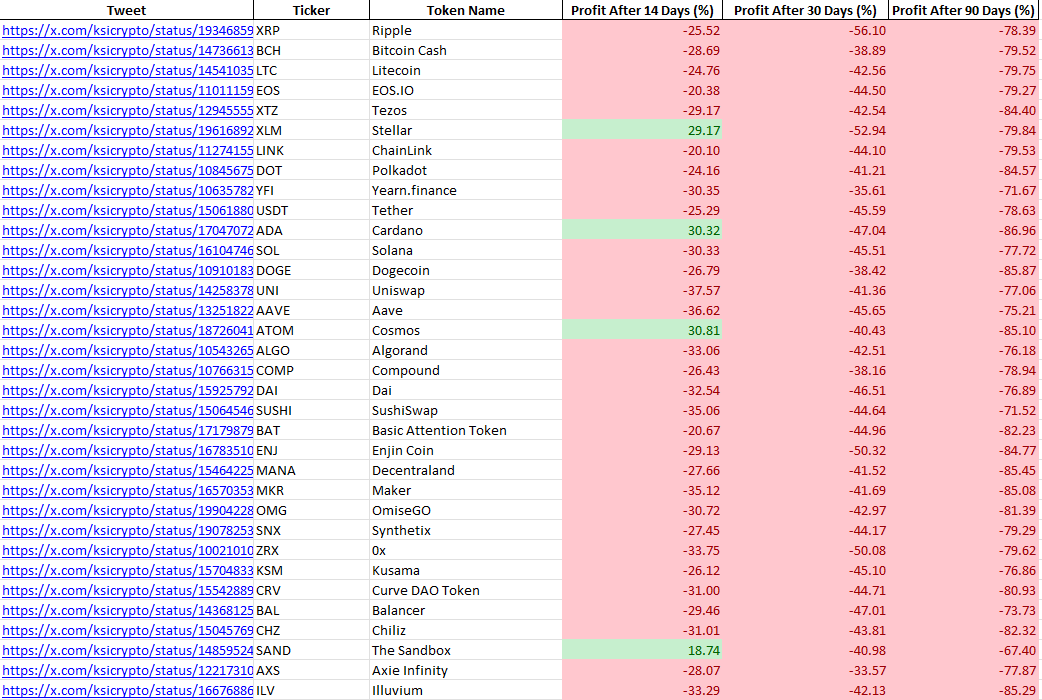Select the green 30.81 Cosmos profit cell
The height and width of the screenshot is (700, 1042).
click(642, 330)
